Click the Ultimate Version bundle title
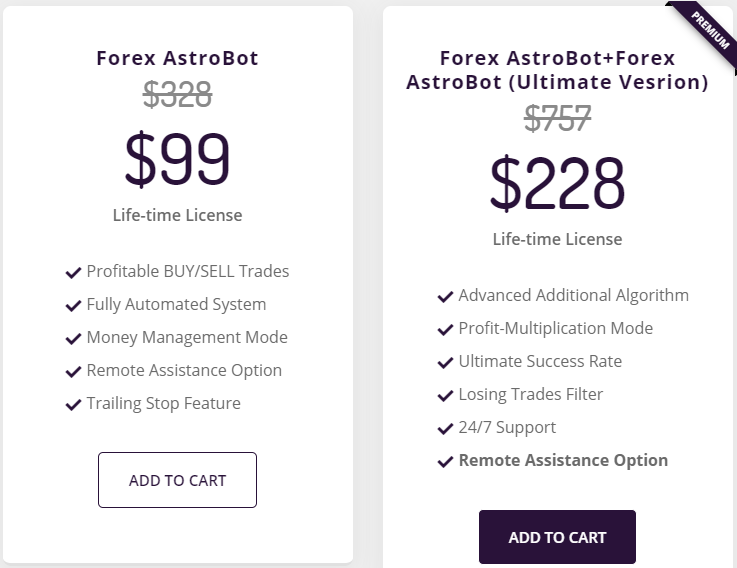 pos(557,70)
